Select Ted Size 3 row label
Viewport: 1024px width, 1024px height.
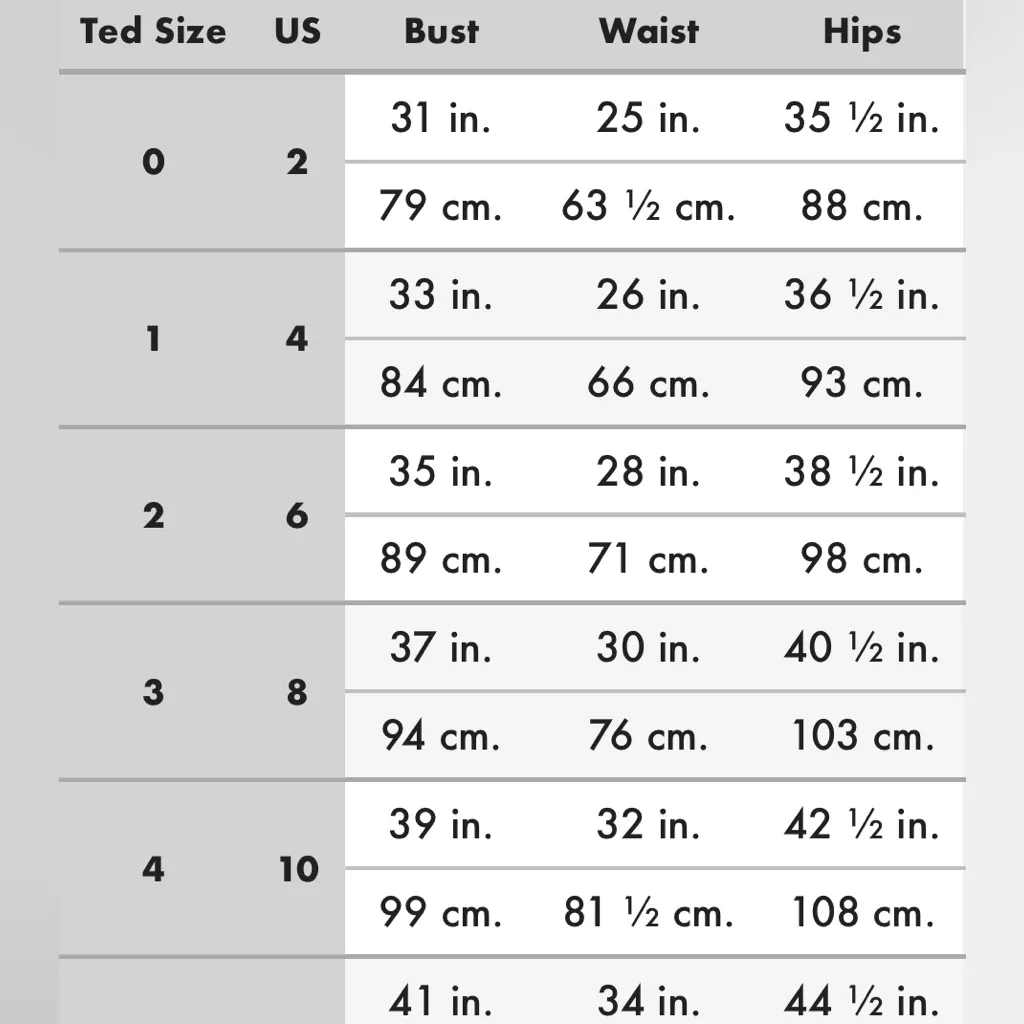(x=153, y=692)
